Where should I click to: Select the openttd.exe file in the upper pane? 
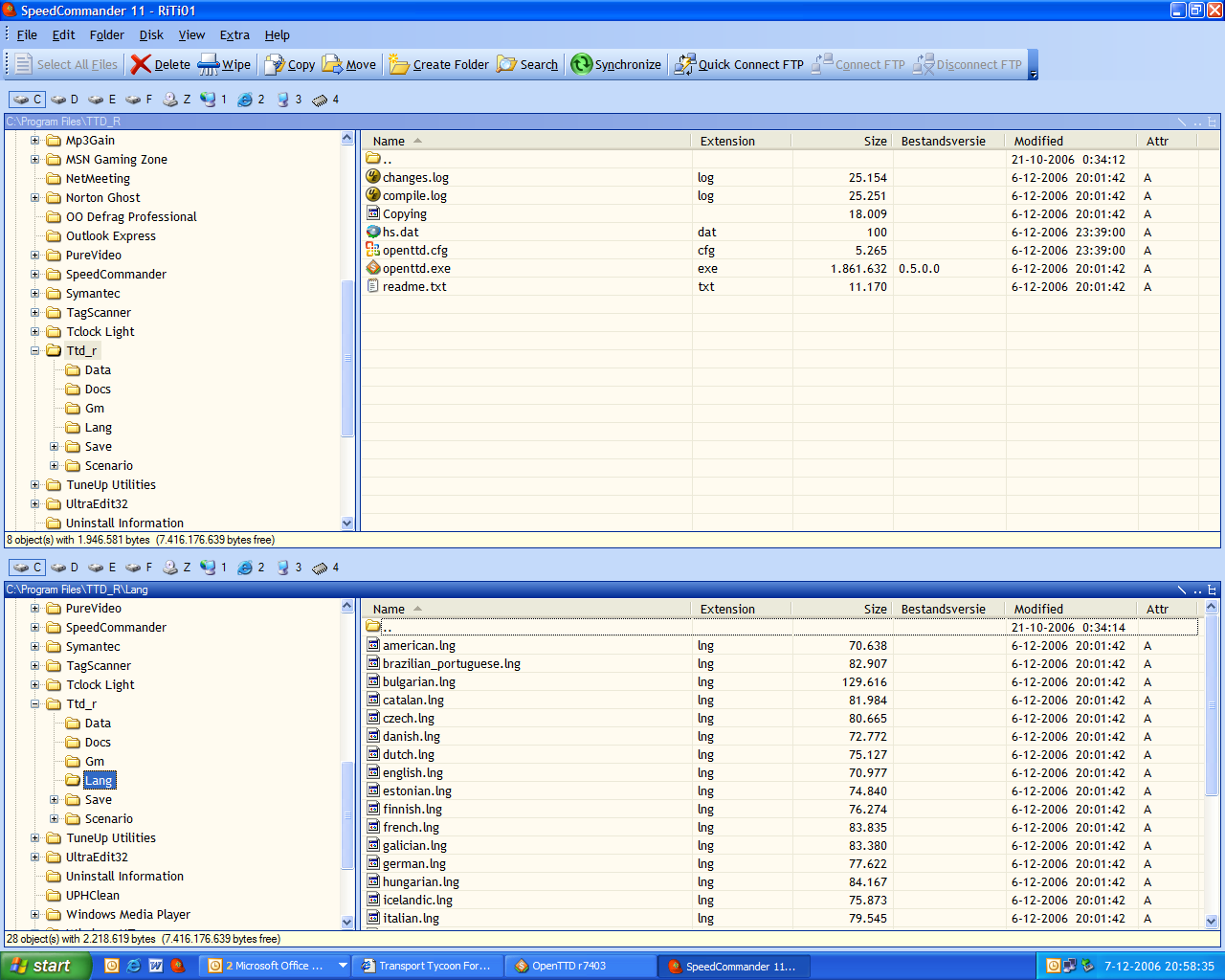pyautogui.click(x=416, y=269)
